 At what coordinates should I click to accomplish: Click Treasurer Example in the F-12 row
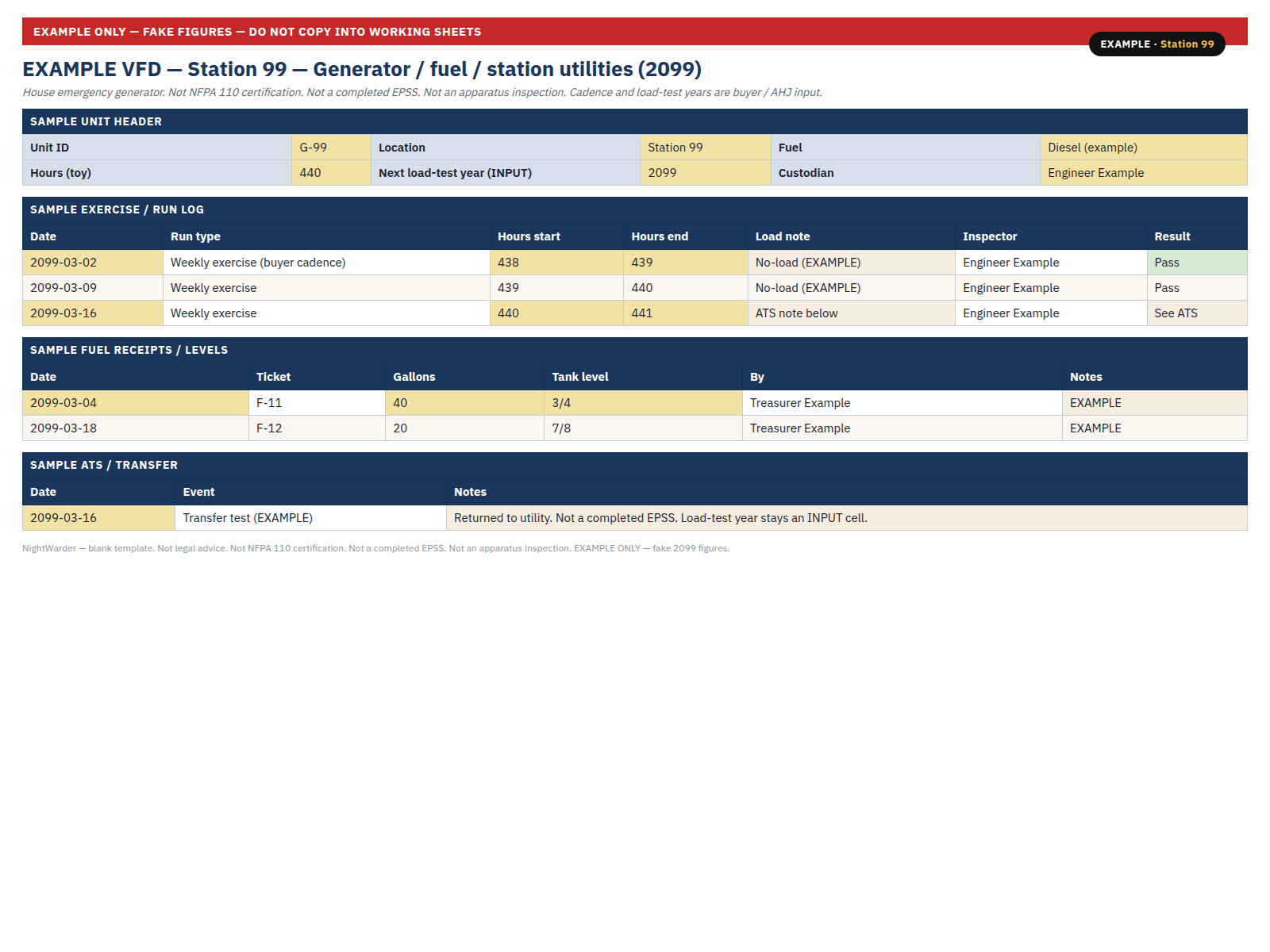[x=902, y=428]
